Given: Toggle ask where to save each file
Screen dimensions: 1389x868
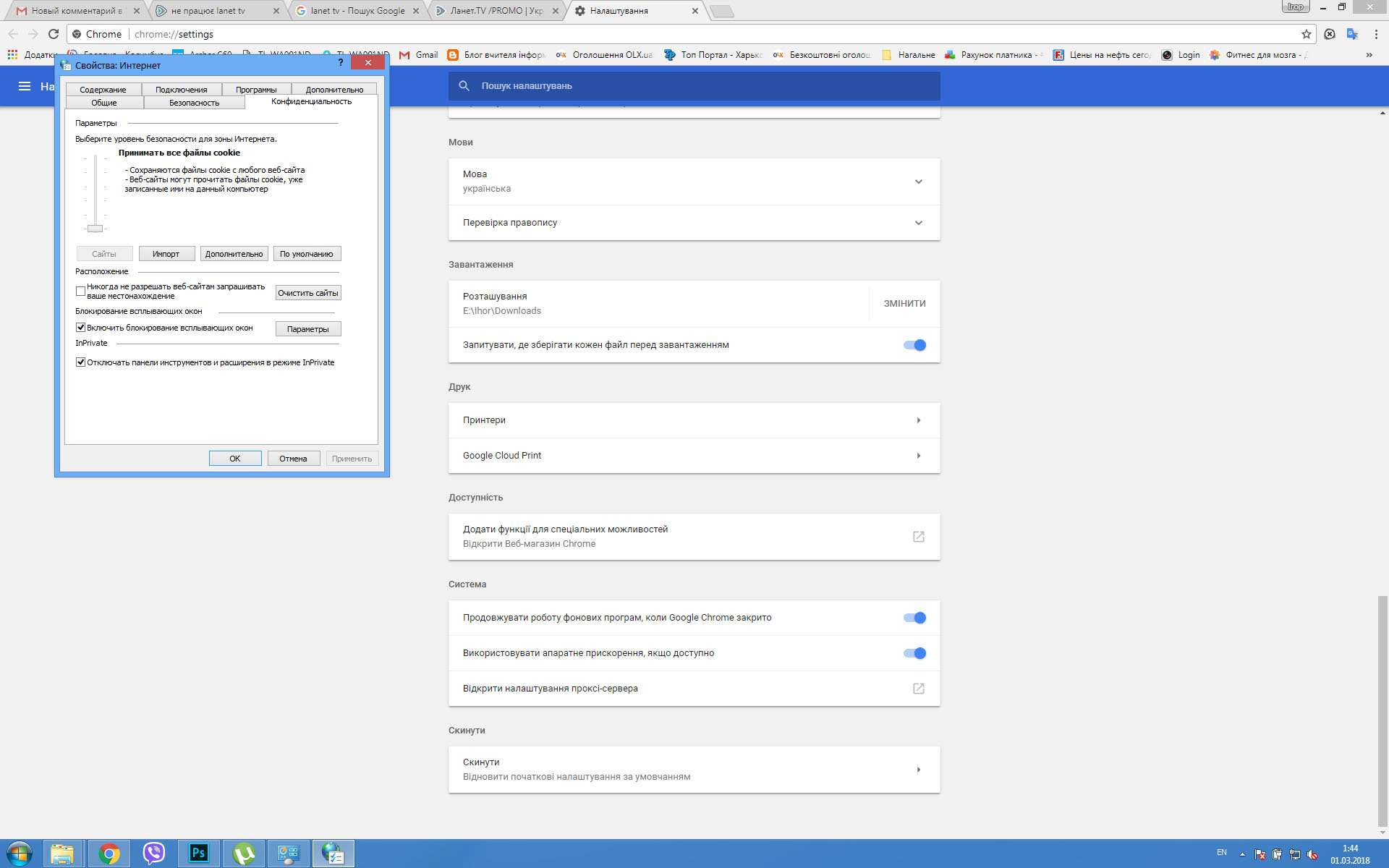Looking at the screenshot, I should click(x=914, y=345).
